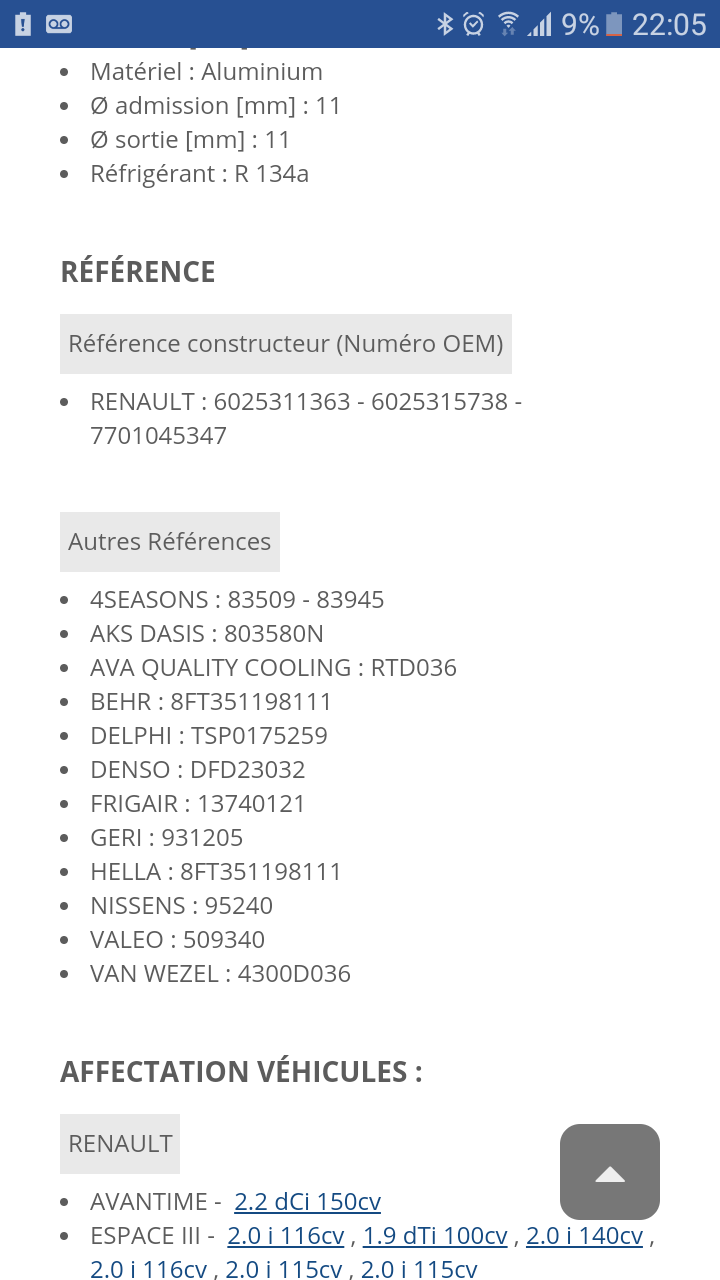This screenshot has width=720, height=1280.
Task: Click the AFFECTATION VÉHICULES heading
Action: pos(241,1072)
